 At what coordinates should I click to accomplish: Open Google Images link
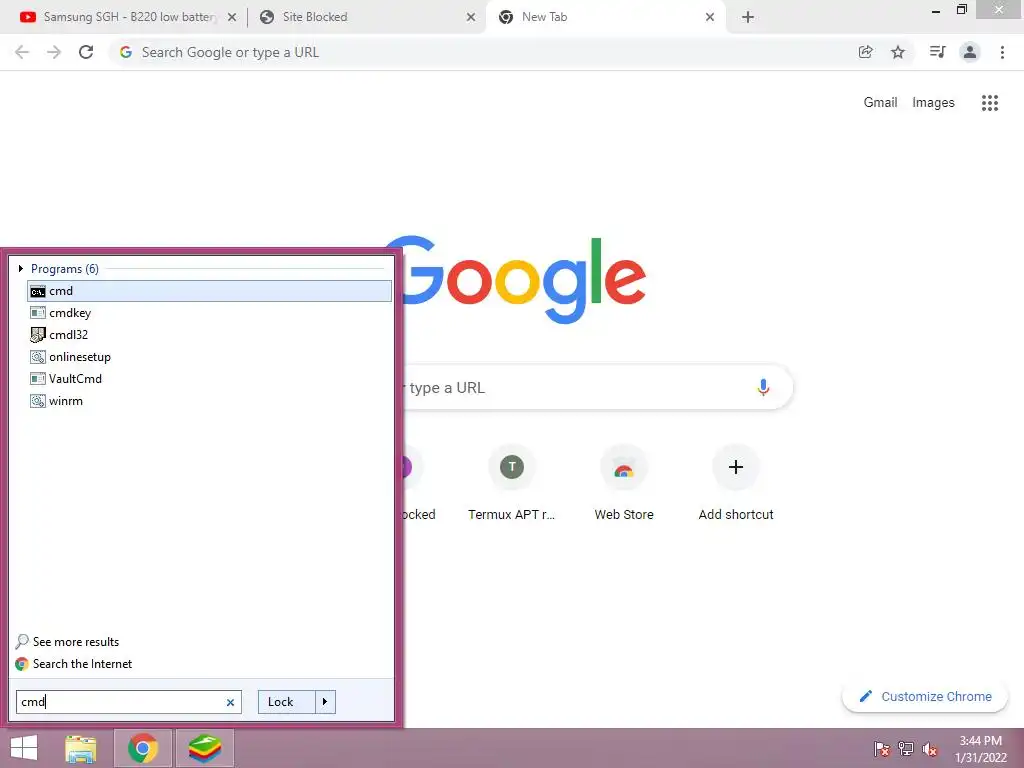click(x=933, y=103)
